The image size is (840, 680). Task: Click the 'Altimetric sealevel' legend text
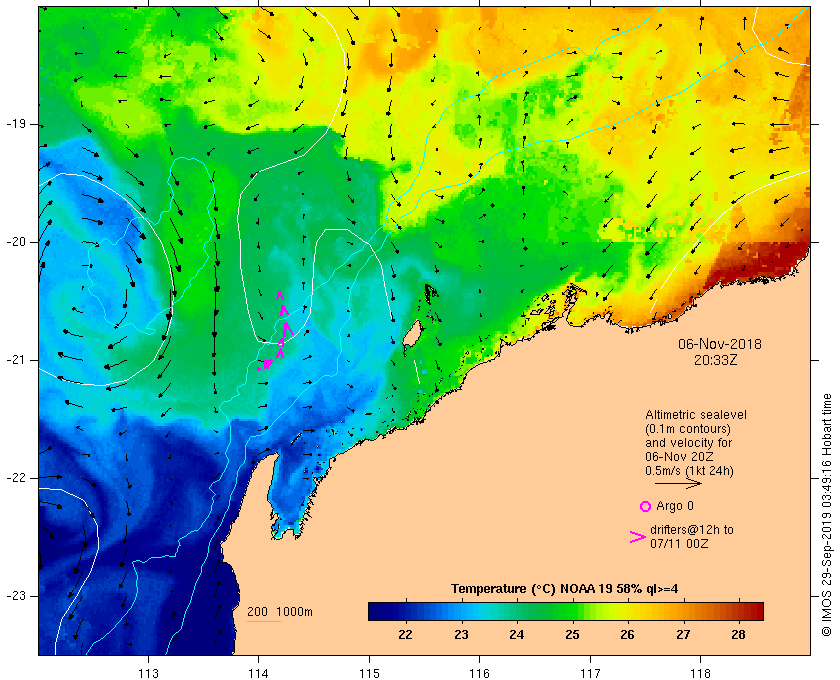(696, 415)
